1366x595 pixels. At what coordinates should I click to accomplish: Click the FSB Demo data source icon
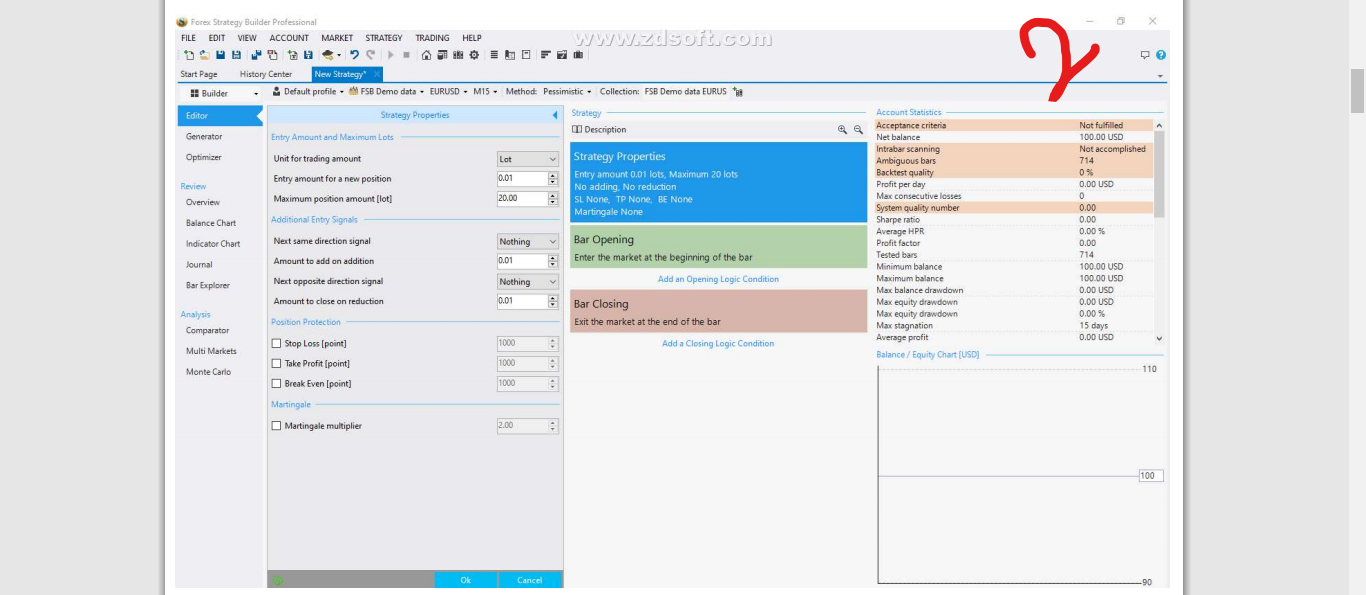[353, 91]
